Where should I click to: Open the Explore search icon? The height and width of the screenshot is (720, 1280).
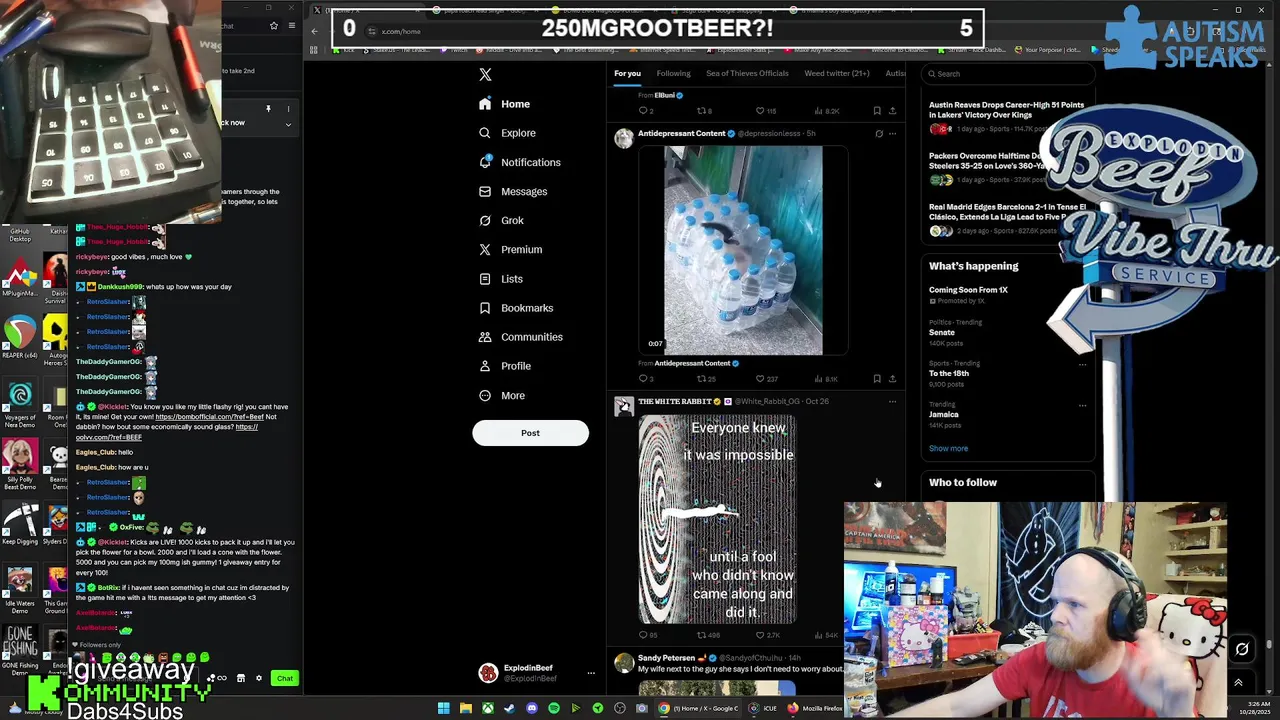[485, 133]
